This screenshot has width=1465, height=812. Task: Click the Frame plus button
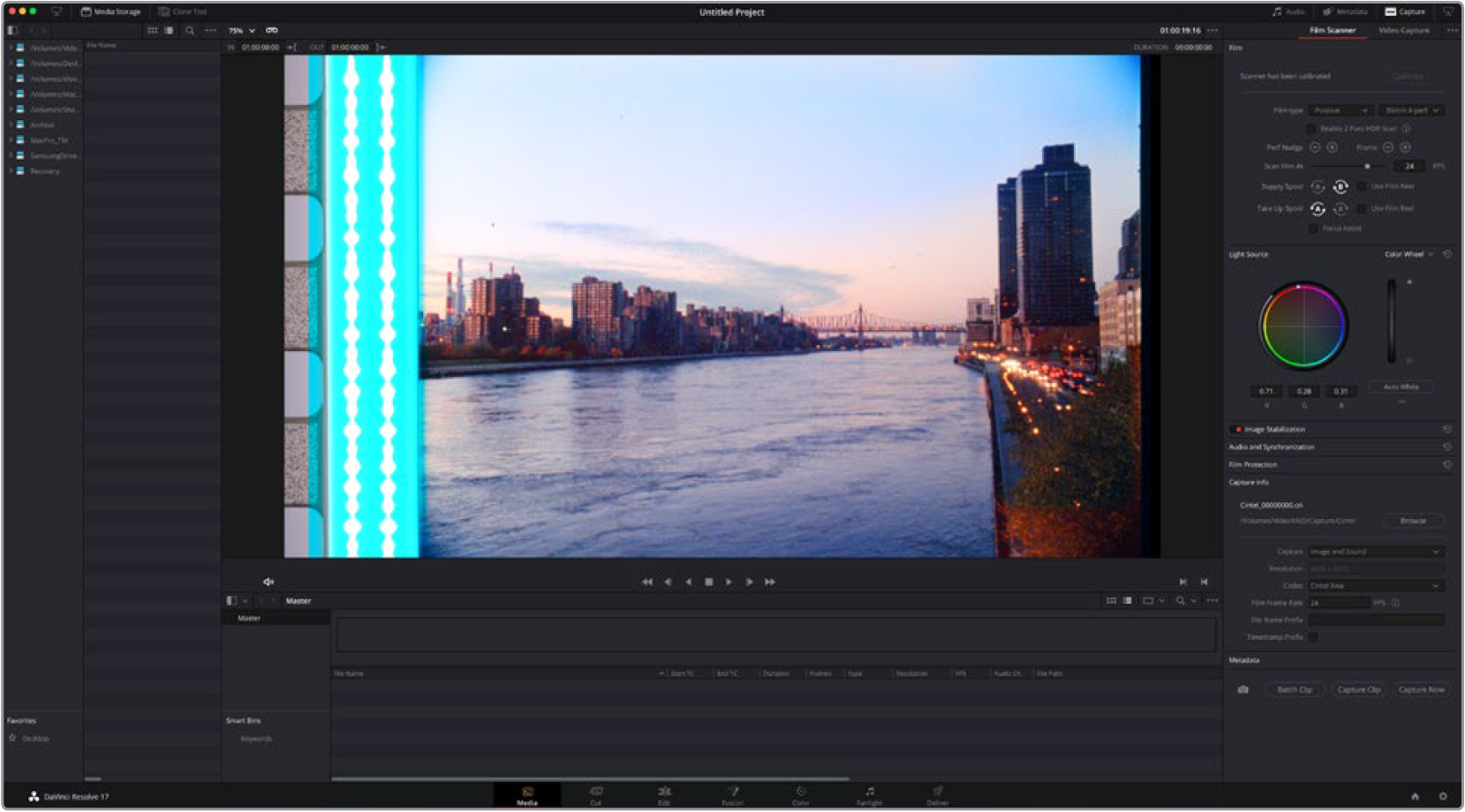coord(1405,147)
